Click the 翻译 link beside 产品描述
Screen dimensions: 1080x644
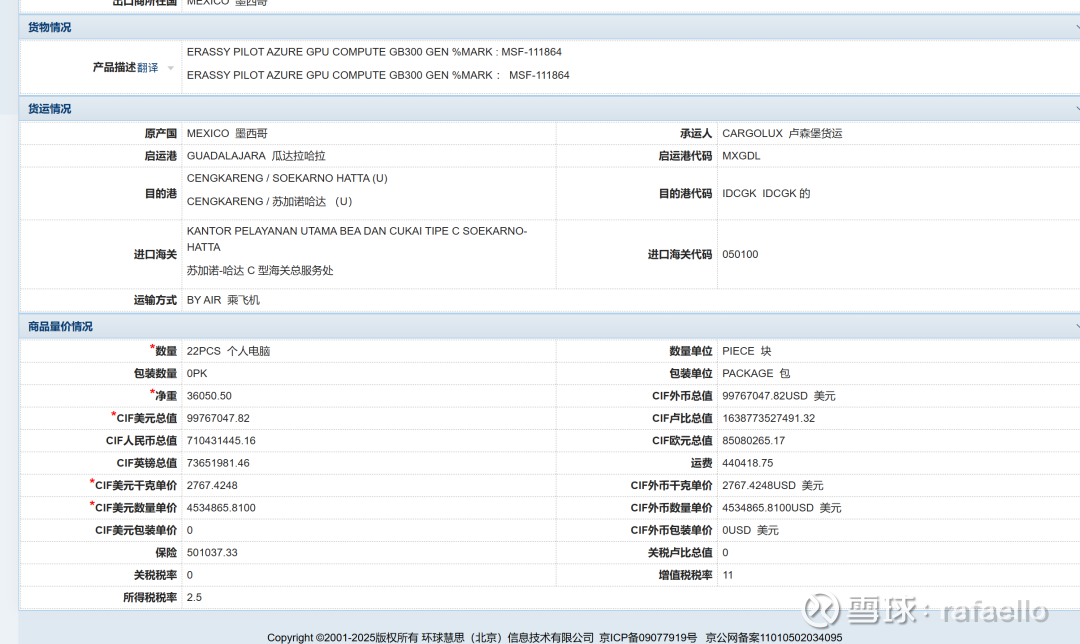147,67
